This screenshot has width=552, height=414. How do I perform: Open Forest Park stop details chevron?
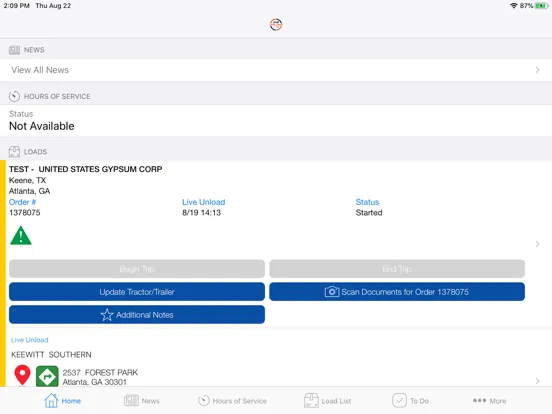click(537, 381)
